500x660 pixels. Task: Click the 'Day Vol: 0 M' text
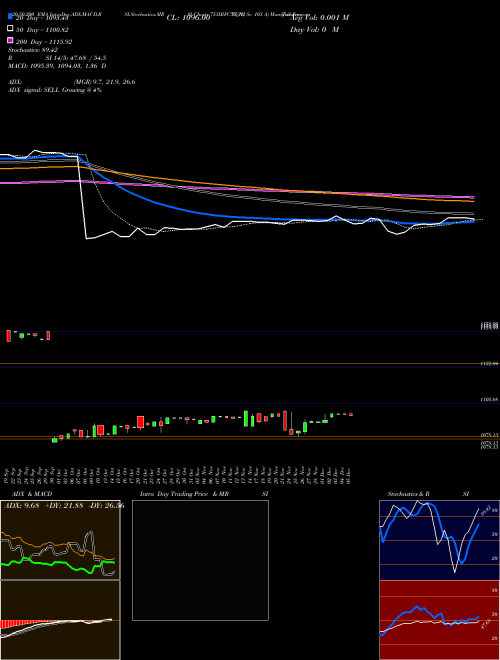(x=314, y=29)
